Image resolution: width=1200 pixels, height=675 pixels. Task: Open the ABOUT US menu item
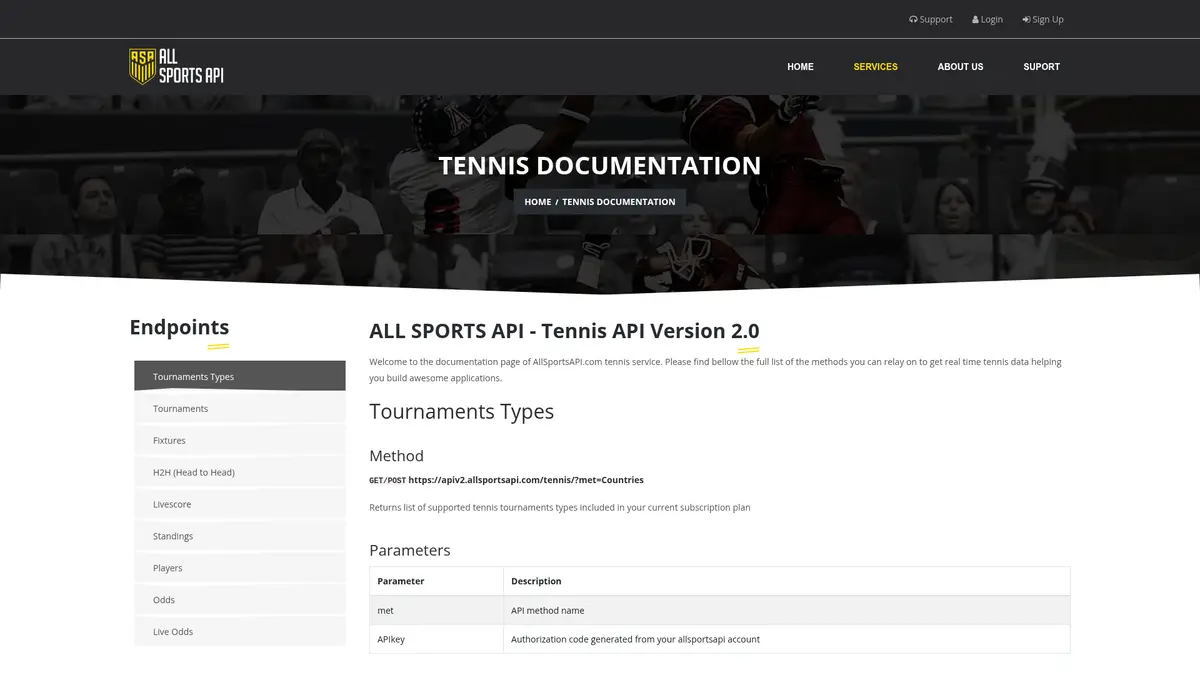(960, 67)
